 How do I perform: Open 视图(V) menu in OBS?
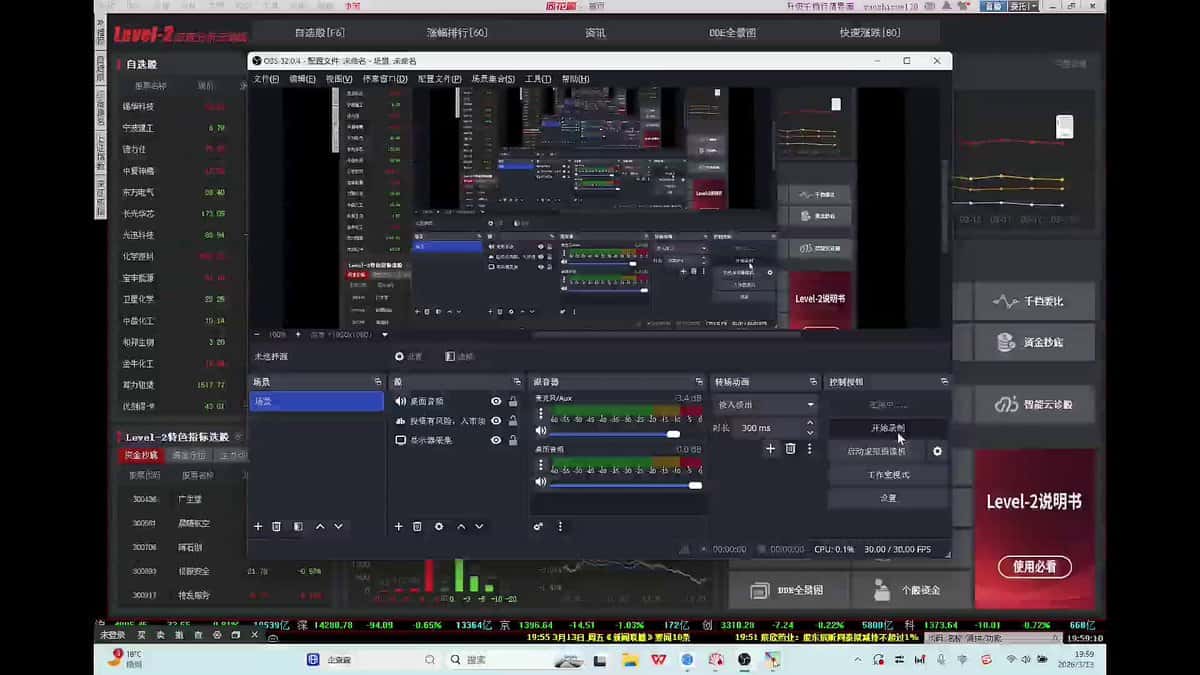[x=339, y=78]
